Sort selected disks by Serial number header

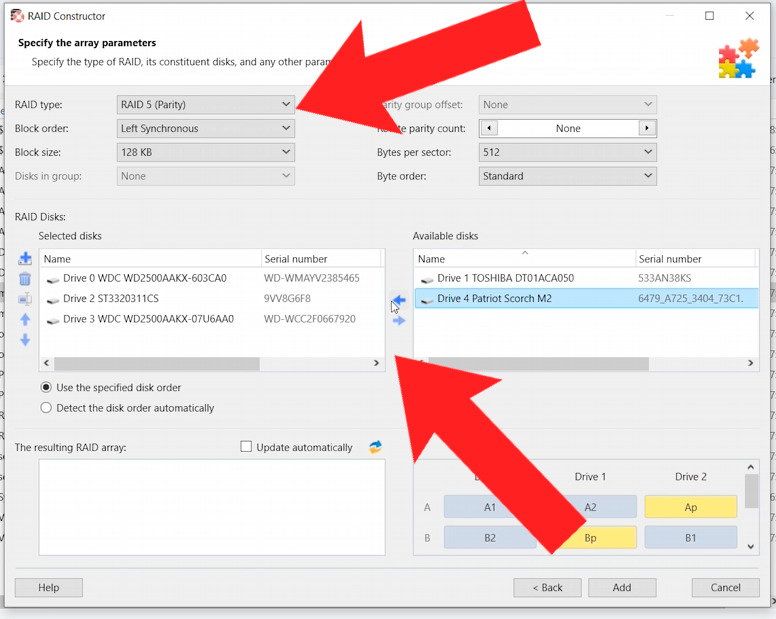(321, 259)
